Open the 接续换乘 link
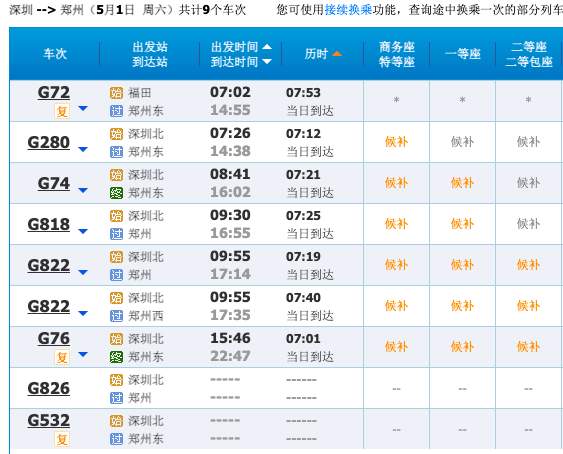The width and height of the screenshot is (563, 454). coord(348,10)
